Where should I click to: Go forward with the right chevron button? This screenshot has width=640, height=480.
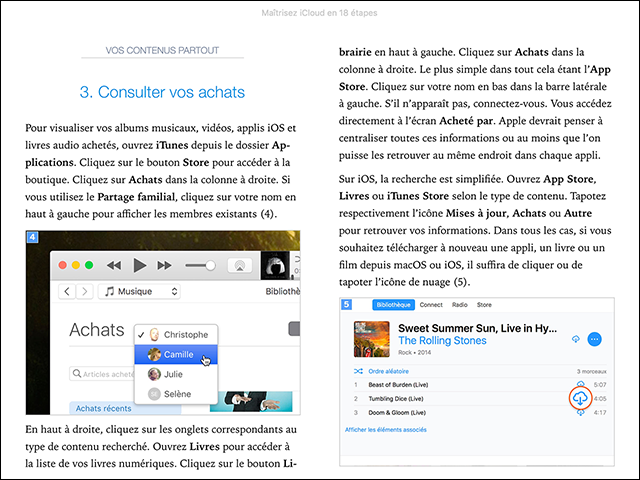[x=84, y=291]
